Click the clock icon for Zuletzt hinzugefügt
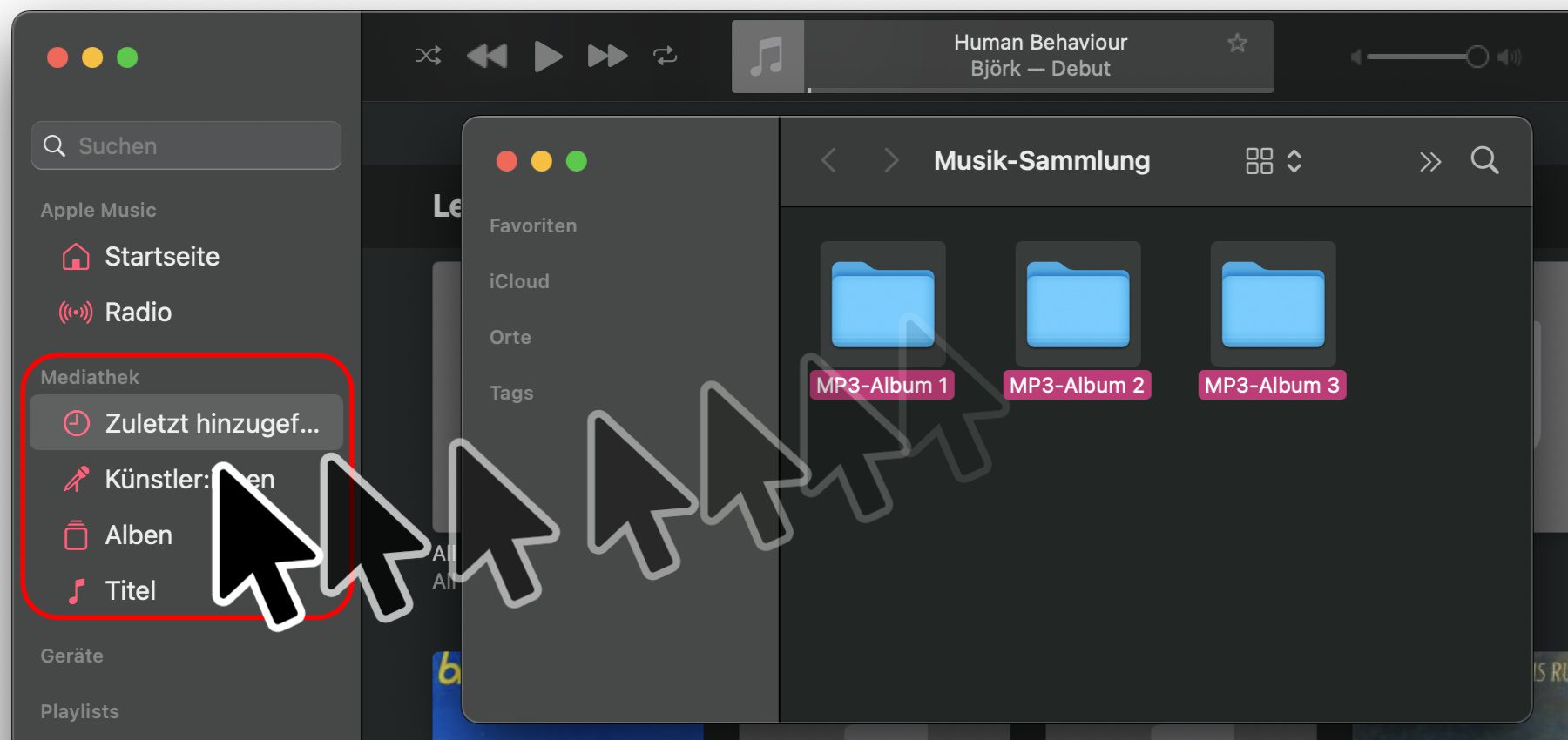The height and width of the screenshot is (740, 1568). point(76,423)
